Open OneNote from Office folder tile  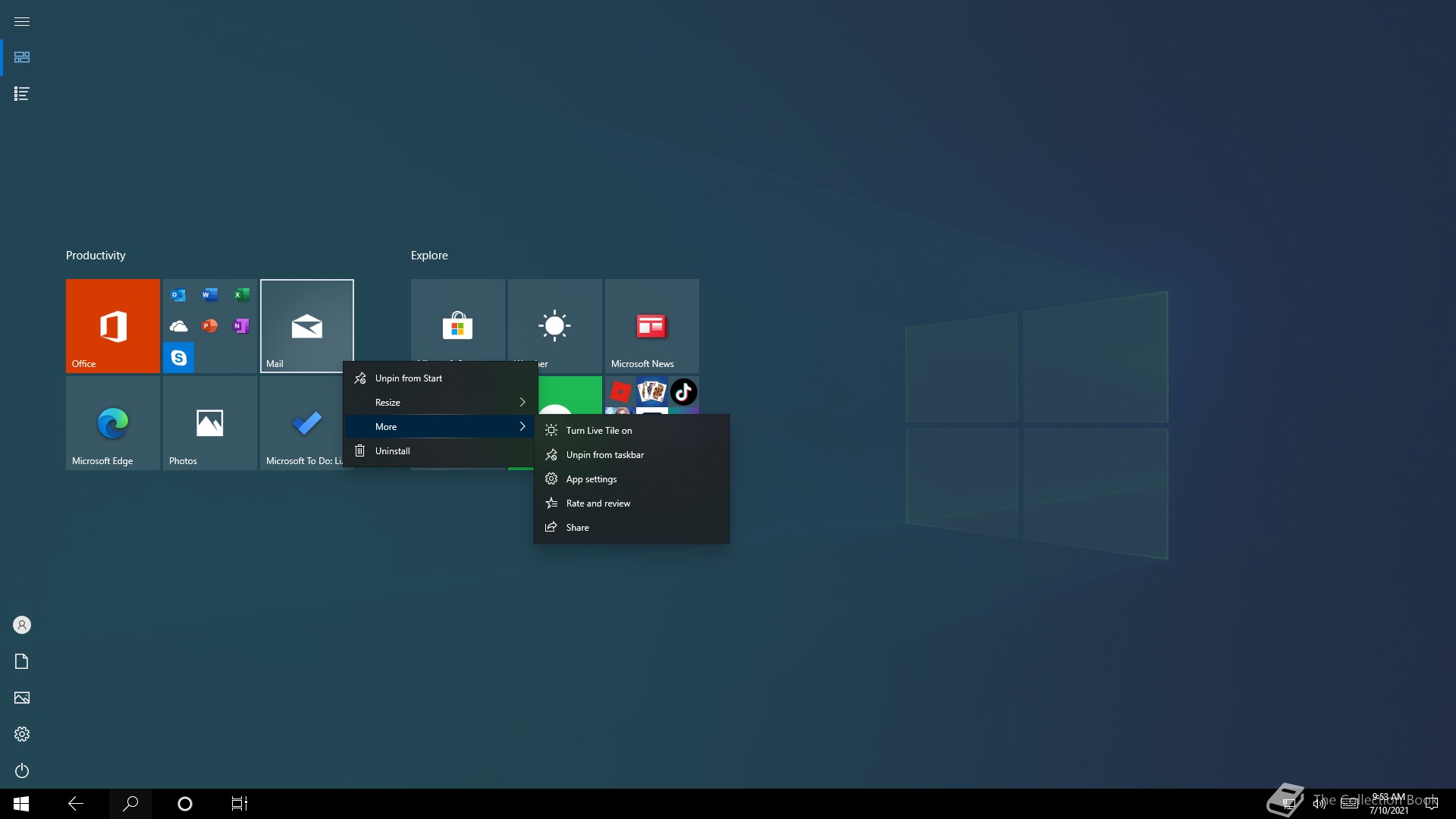point(241,326)
